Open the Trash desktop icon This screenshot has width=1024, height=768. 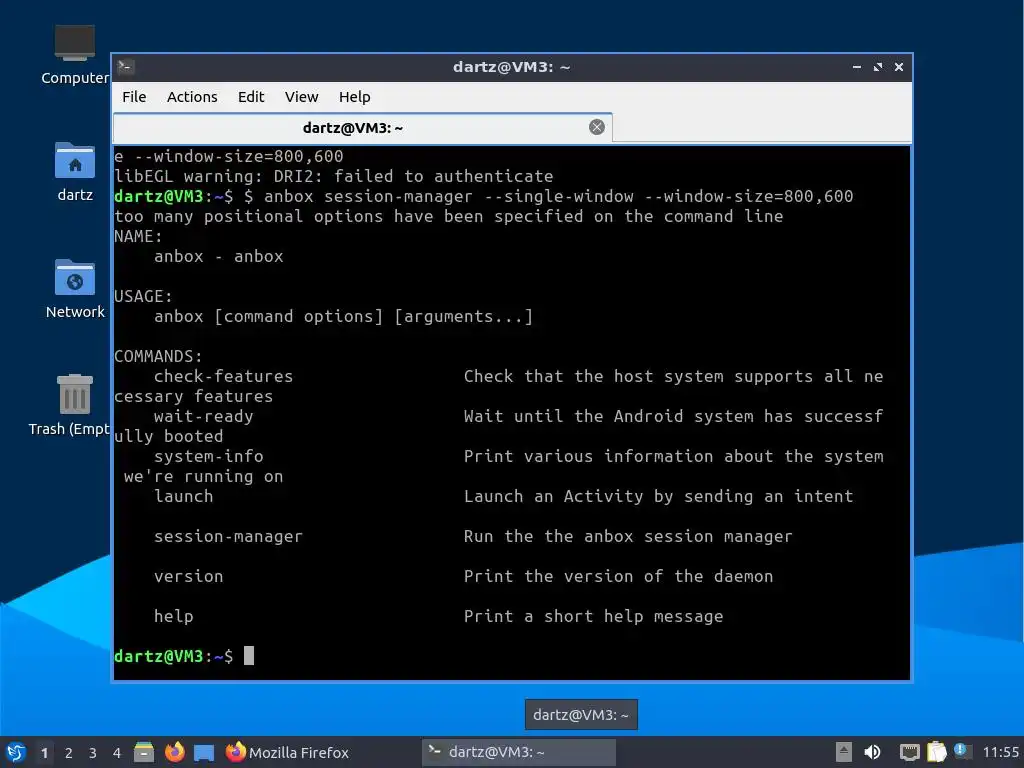tap(69, 405)
